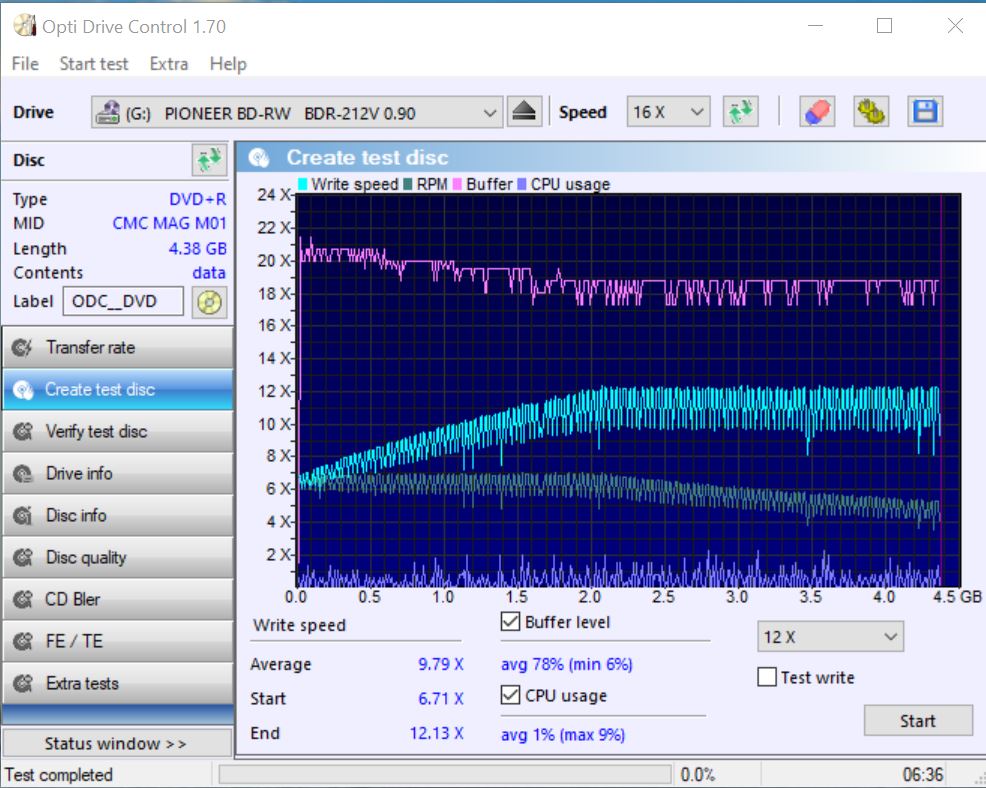
Task: Expand the Drive selection dropdown
Action: point(490,113)
